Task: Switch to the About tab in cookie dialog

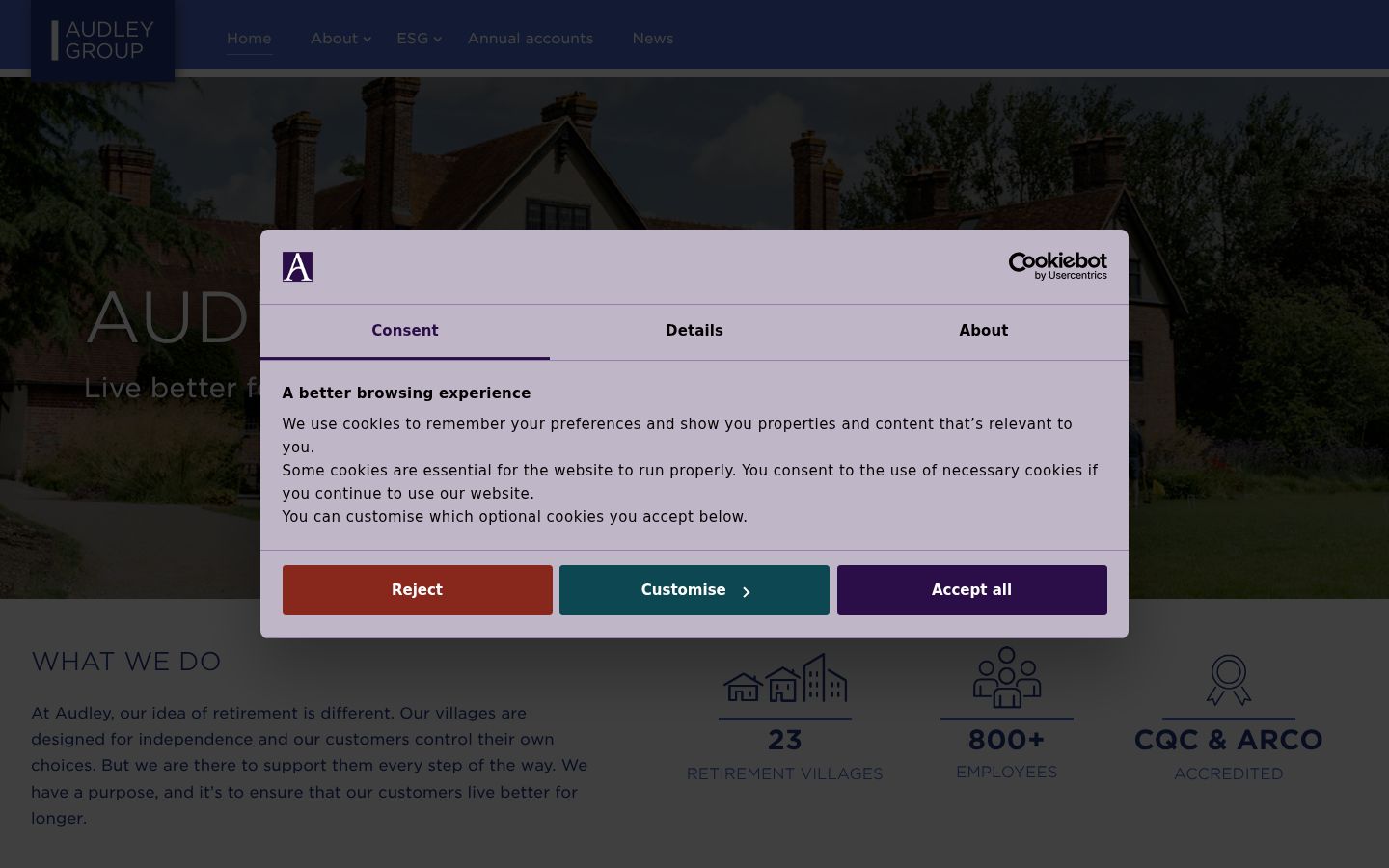Action: (x=984, y=331)
